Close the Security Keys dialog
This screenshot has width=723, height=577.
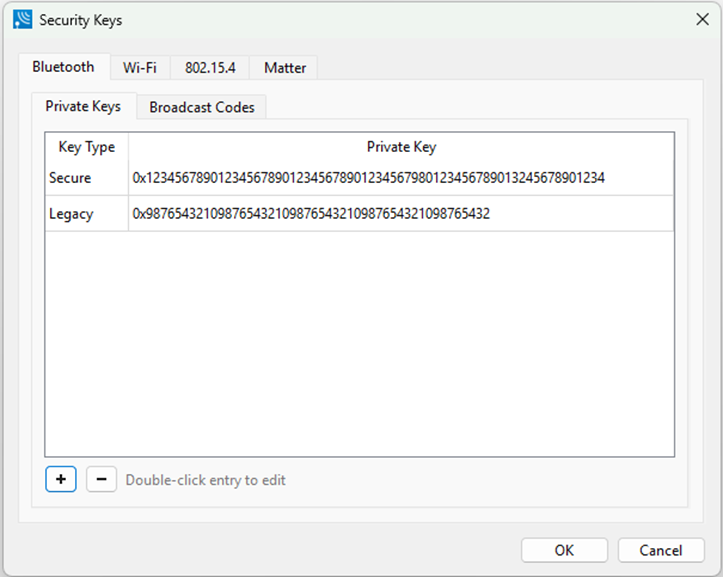point(702,19)
